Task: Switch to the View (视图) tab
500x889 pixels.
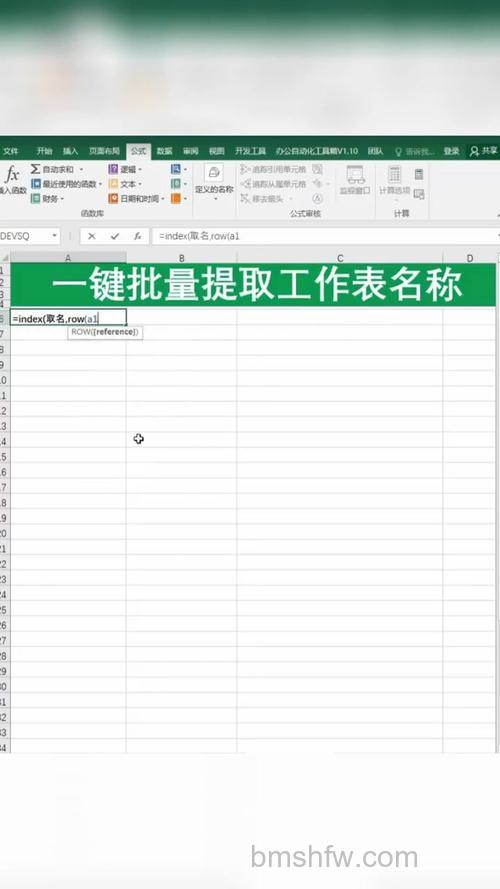Action: pyautogui.click(x=217, y=151)
